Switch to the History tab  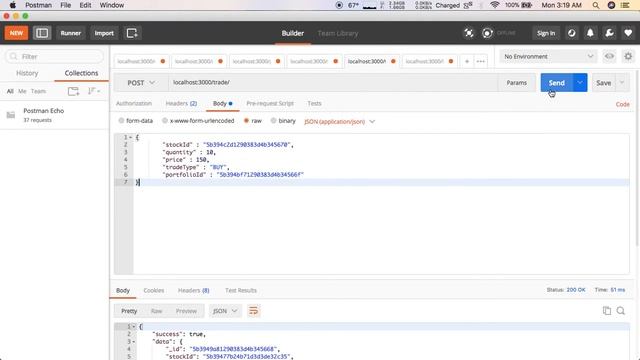(x=27, y=73)
